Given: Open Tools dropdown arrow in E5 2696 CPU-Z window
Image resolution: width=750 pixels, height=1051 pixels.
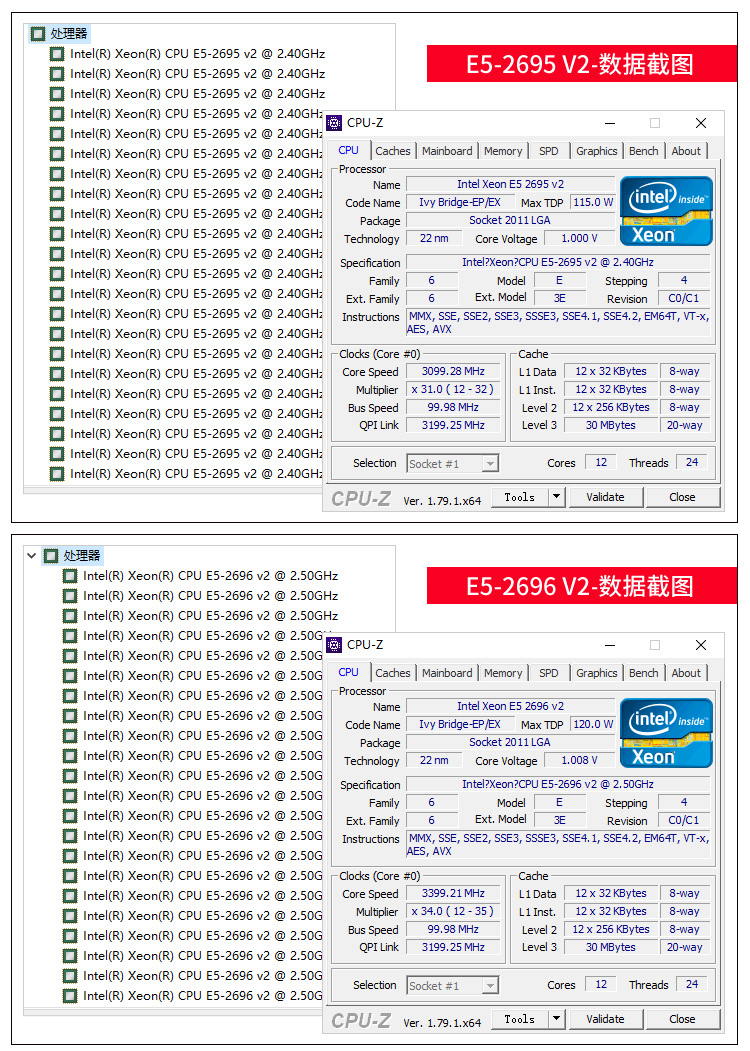Looking at the screenshot, I should (556, 1019).
